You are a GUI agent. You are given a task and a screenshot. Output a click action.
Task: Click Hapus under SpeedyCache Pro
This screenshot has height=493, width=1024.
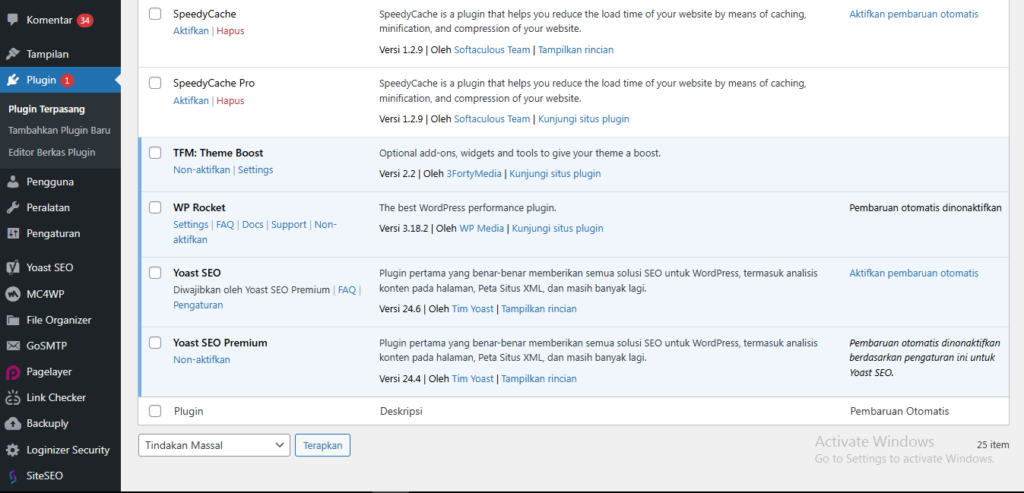click(x=231, y=101)
